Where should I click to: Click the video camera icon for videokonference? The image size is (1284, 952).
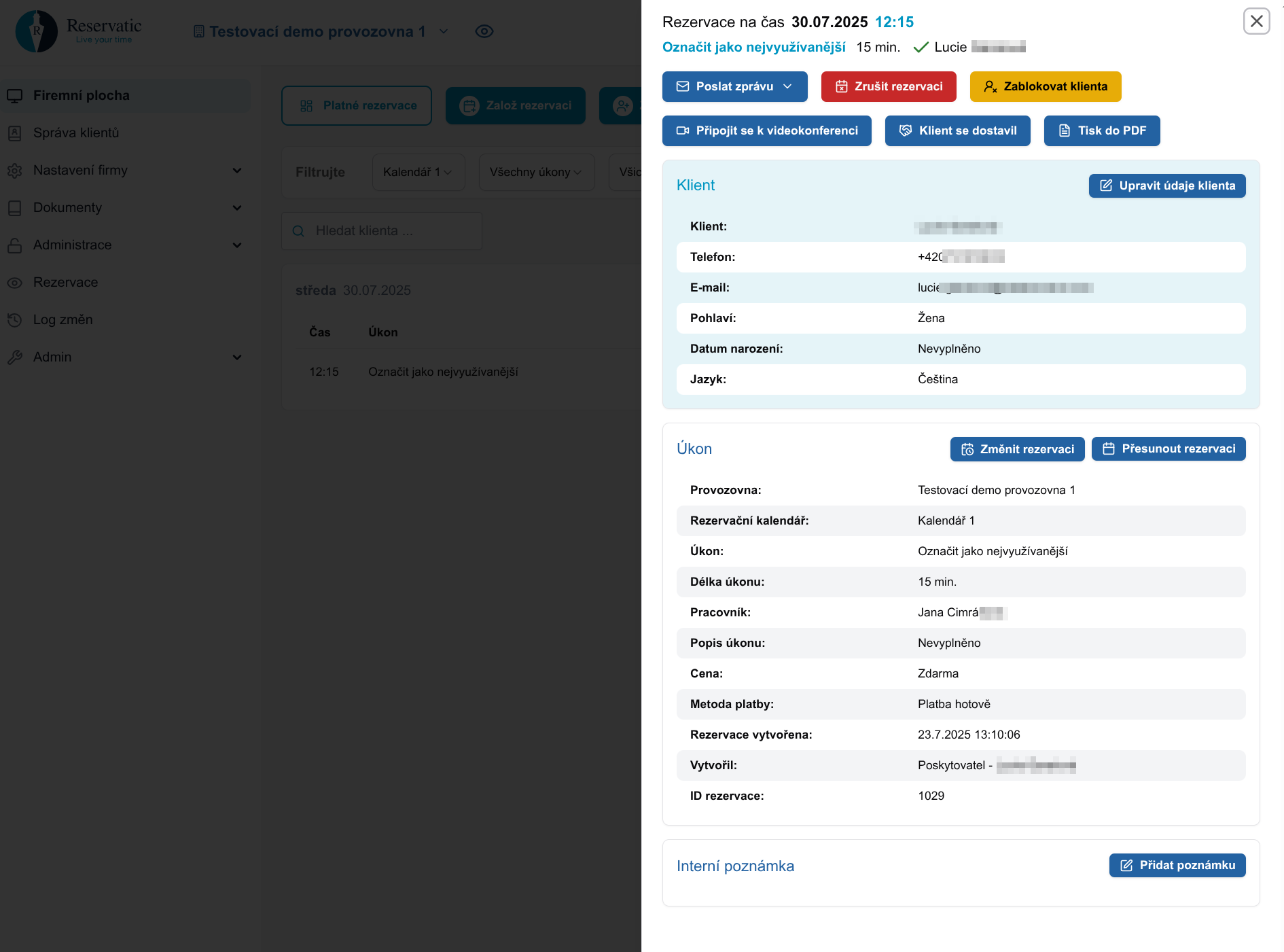[x=683, y=130]
